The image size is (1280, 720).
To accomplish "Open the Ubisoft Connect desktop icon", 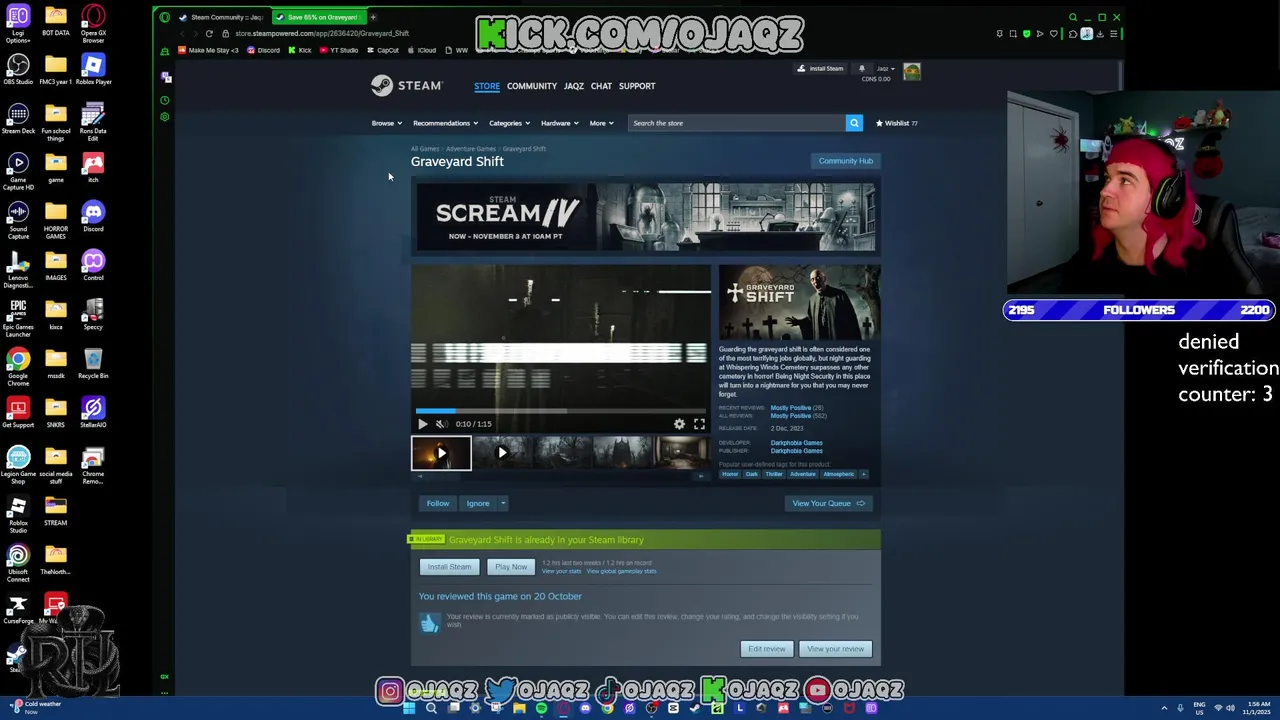I will point(18,563).
